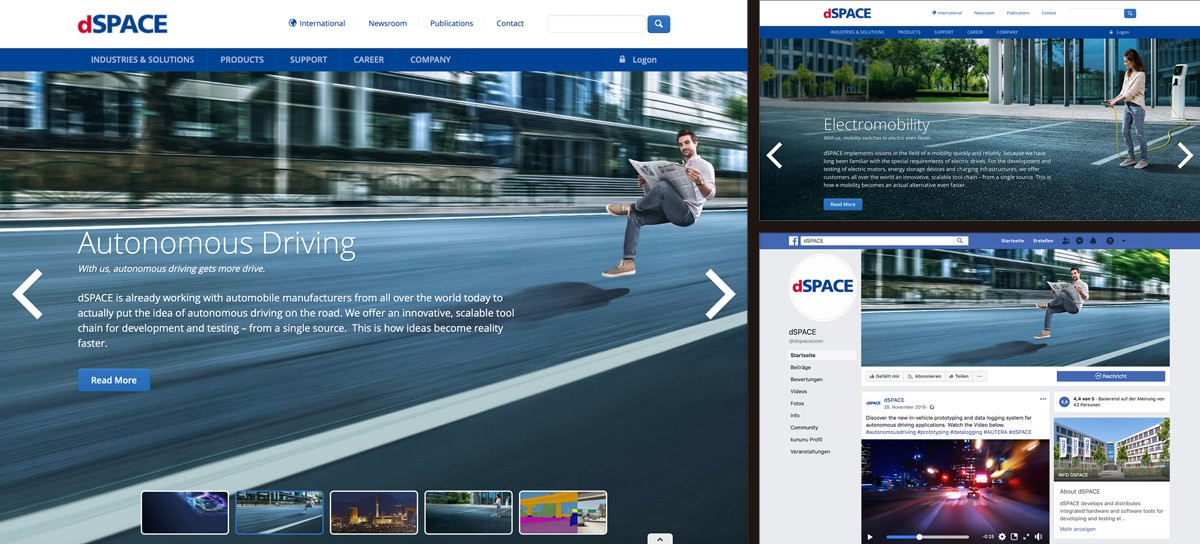Expand About dSPACE with Mehr anzeigen
1200x544 pixels.
click(x=1079, y=528)
